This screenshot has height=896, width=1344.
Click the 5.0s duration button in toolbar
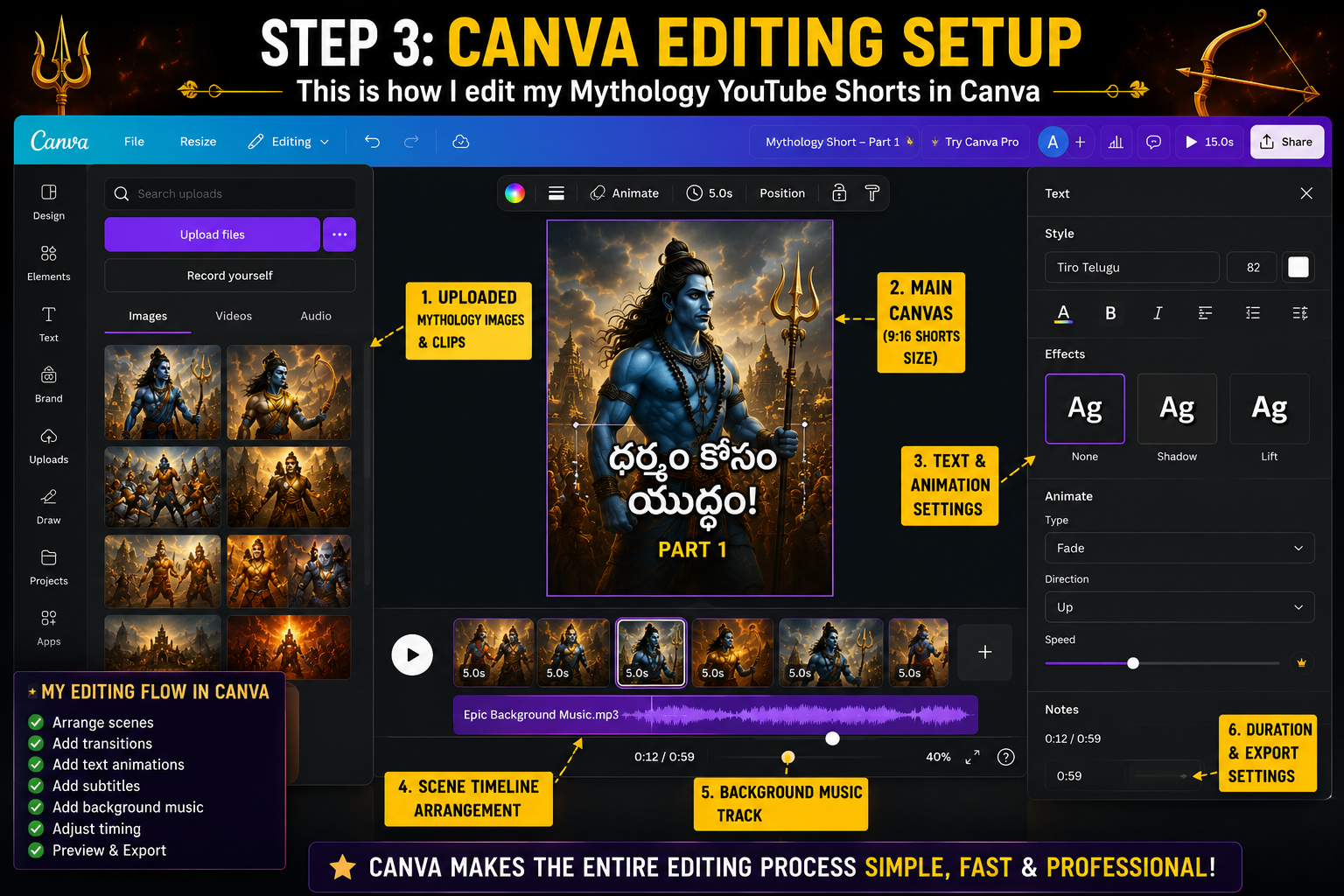point(710,193)
